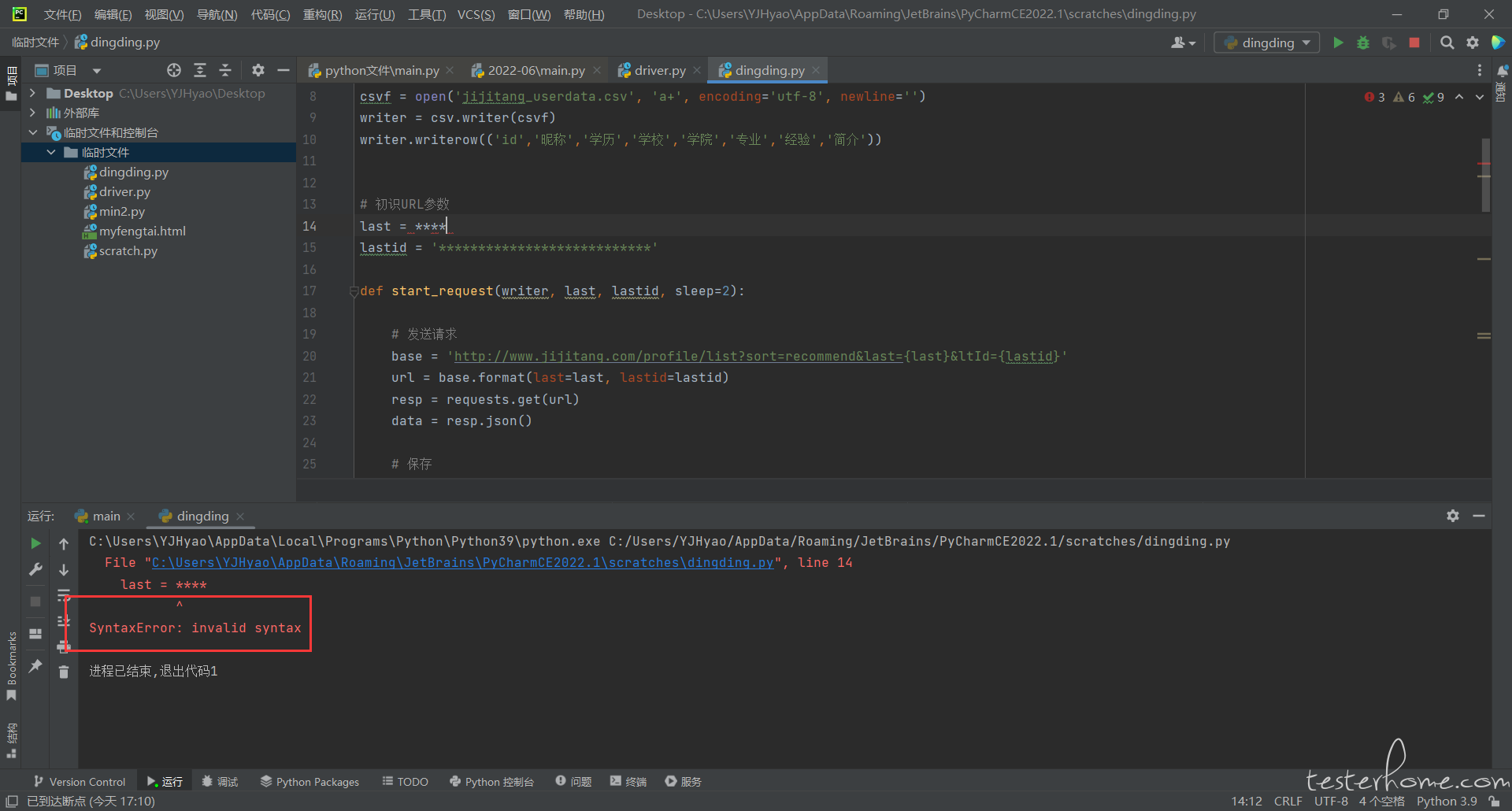Open IDE settings gear in top toolbar
Screen dimensions: 1512x811
click(x=1473, y=43)
